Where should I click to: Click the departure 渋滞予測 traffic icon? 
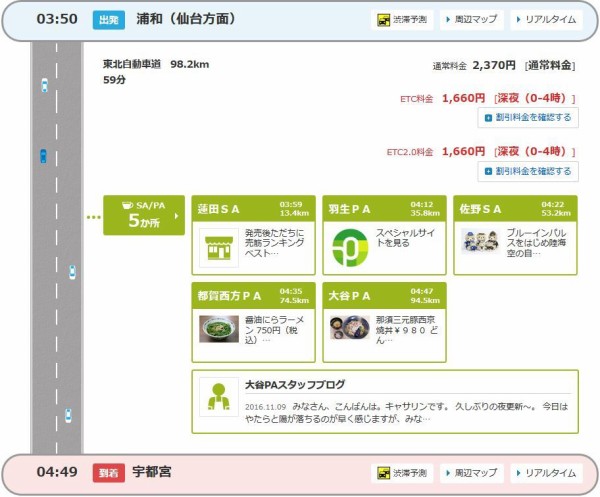coord(383,20)
